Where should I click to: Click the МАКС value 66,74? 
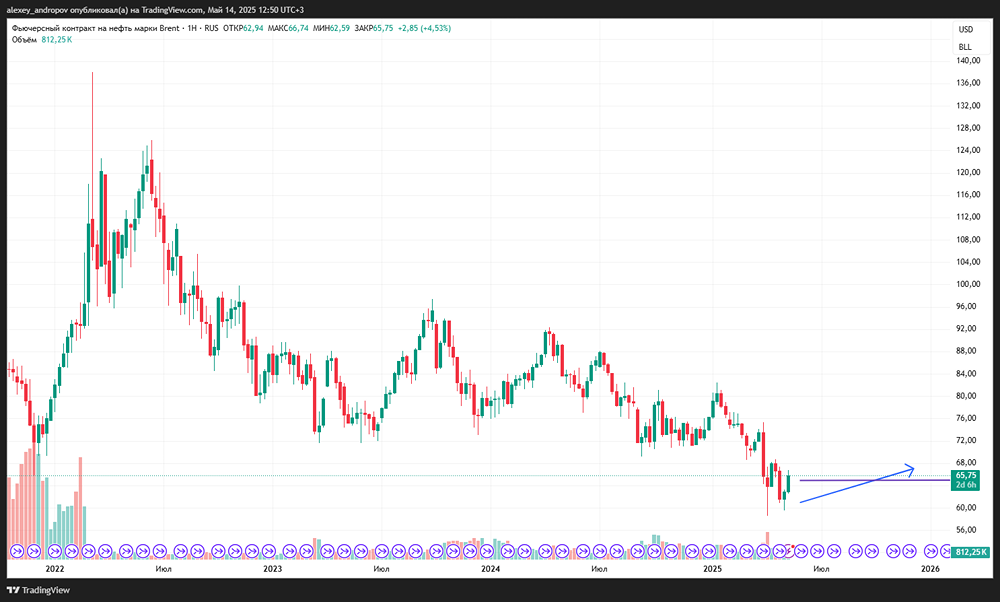(298, 28)
